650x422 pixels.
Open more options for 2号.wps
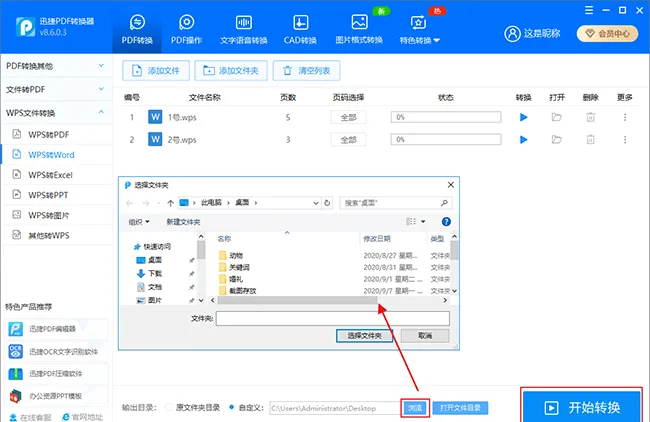click(x=625, y=140)
